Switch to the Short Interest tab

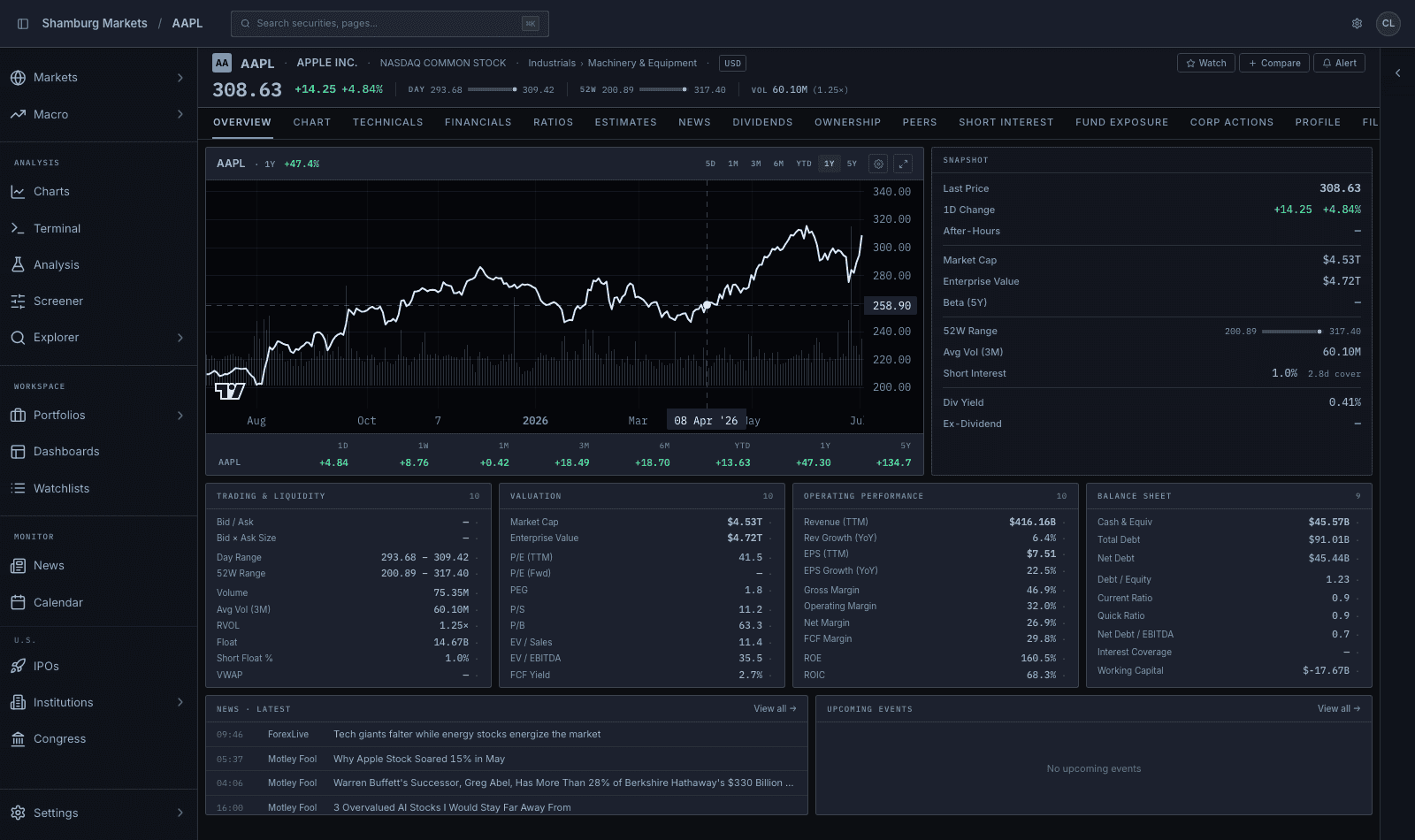[x=1006, y=122]
